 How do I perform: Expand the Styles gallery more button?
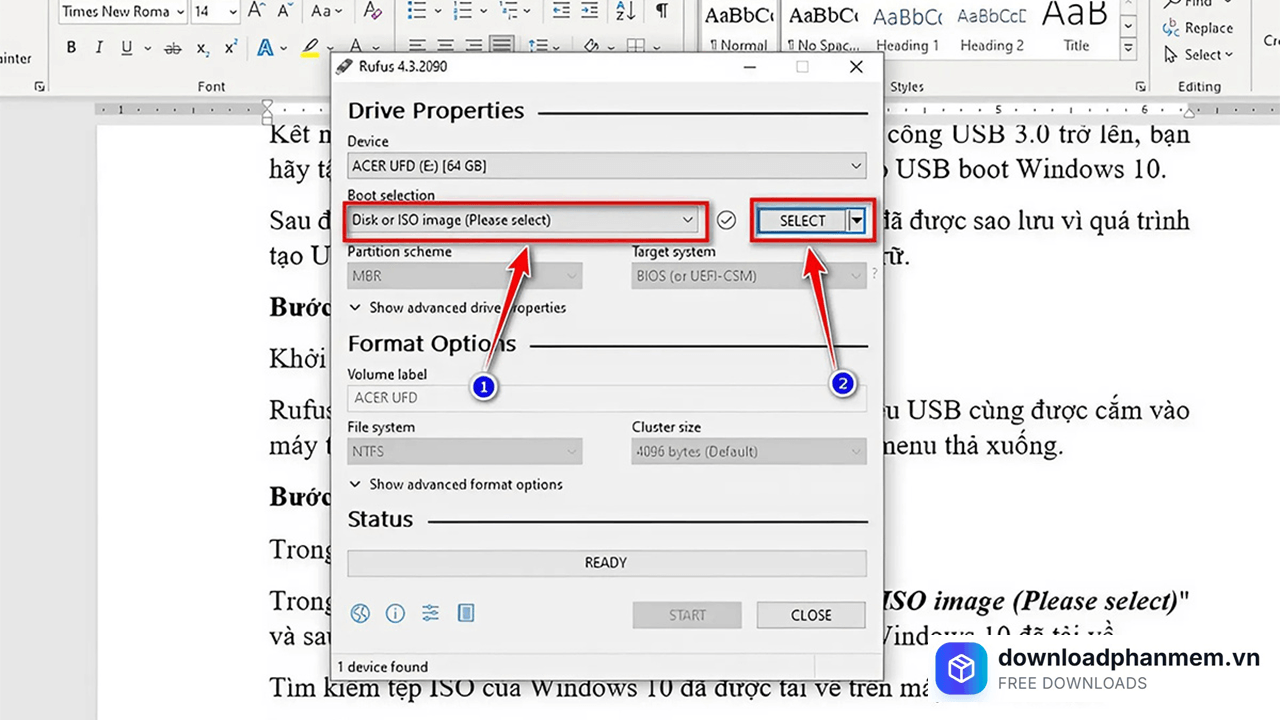coord(1128,48)
